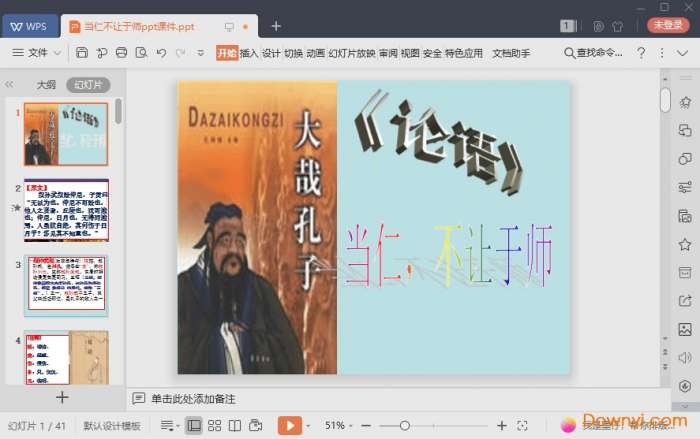Click the help question mark icon
This screenshot has height=439, width=700.
[x=641, y=53]
